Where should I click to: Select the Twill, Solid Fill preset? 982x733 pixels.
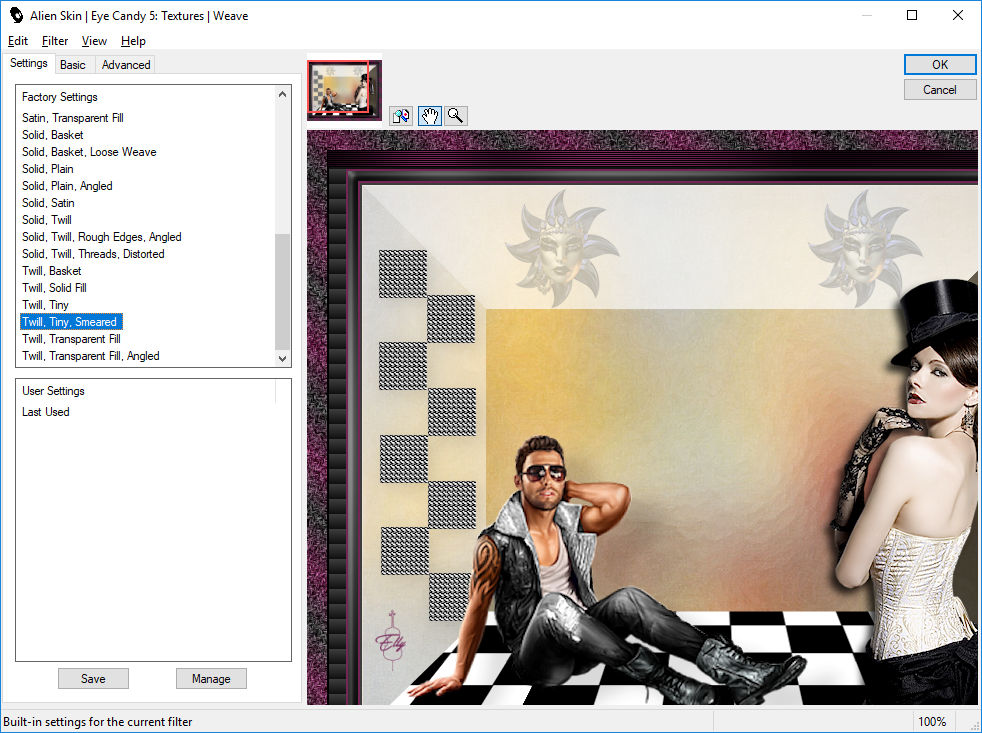coord(54,287)
